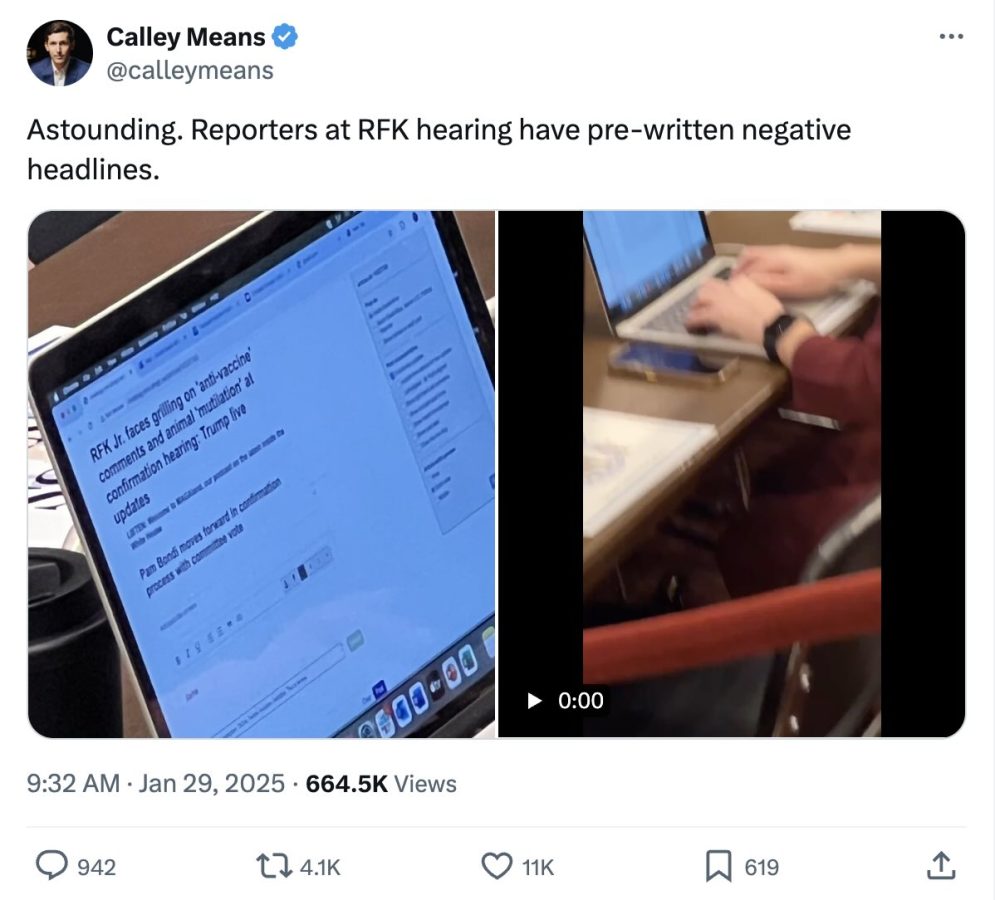This screenshot has height=900, width=995.
Task: Click the 664.5K Views count
Action: pos(381,783)
